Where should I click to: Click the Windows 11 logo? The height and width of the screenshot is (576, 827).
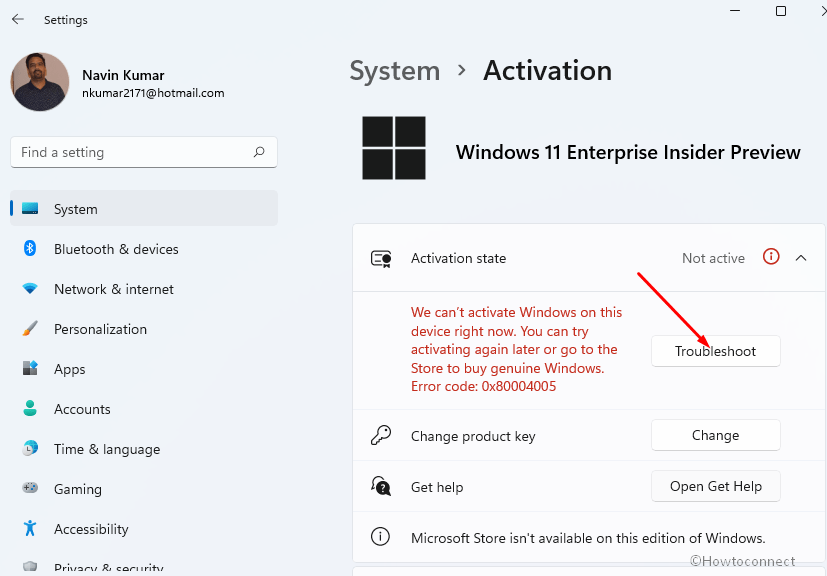[x=393, y=148]
